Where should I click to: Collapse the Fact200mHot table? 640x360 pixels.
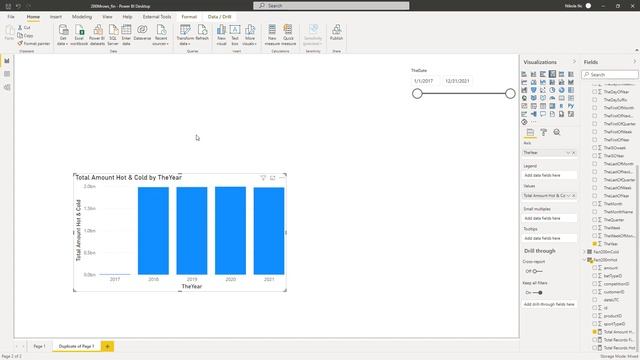(584, 260)
